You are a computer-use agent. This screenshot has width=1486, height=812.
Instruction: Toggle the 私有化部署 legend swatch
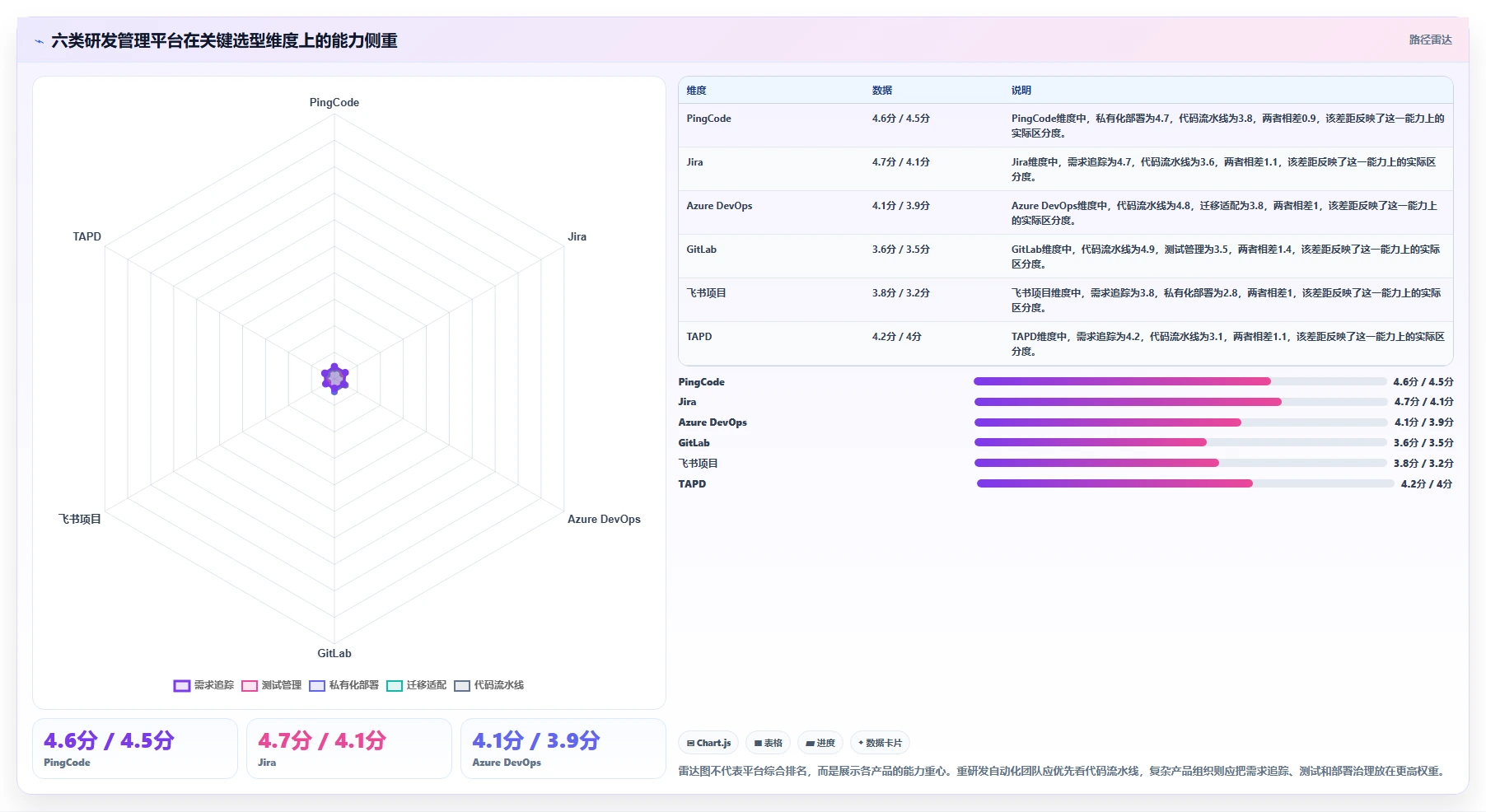[317, 686]
